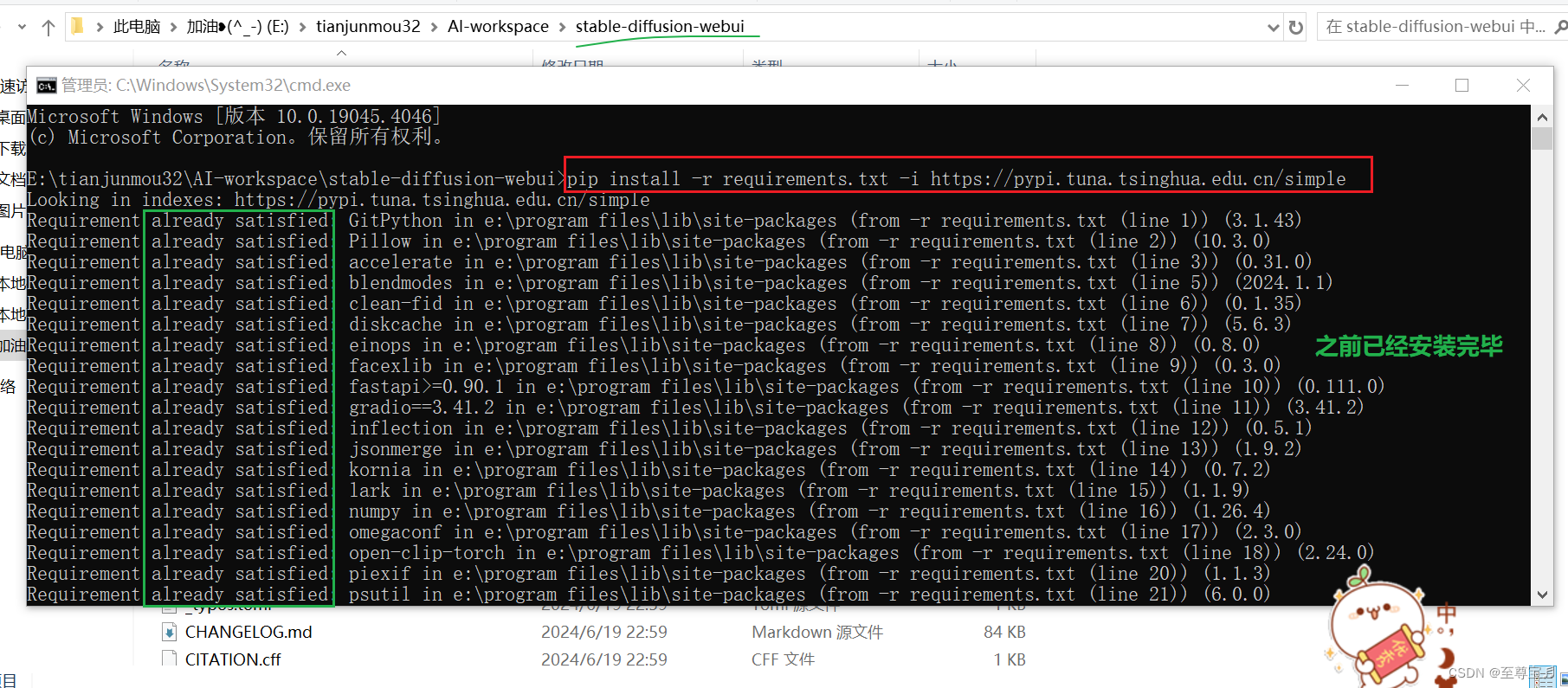The width and height of the screenshot is (1568, 688).
Task: Click the CHANGELOG.md file icon
Action: click(170, 633)
